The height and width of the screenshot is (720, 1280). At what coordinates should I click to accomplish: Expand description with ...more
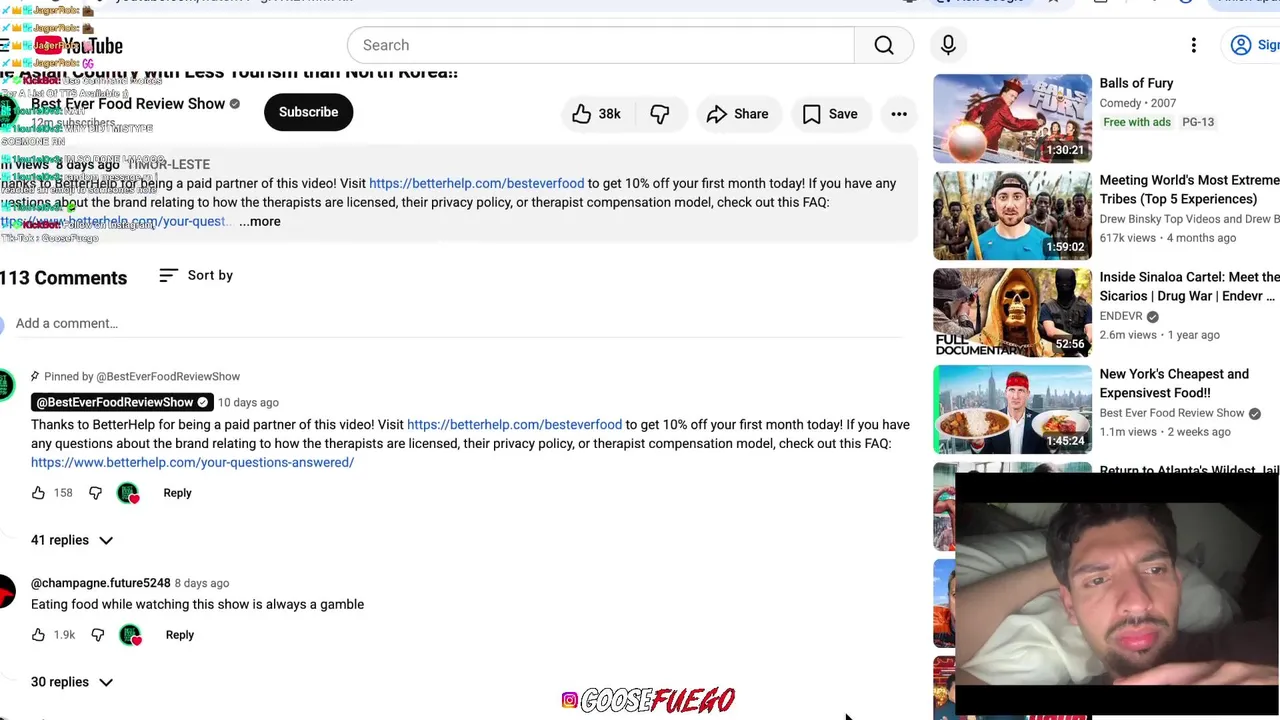[260, 221]
